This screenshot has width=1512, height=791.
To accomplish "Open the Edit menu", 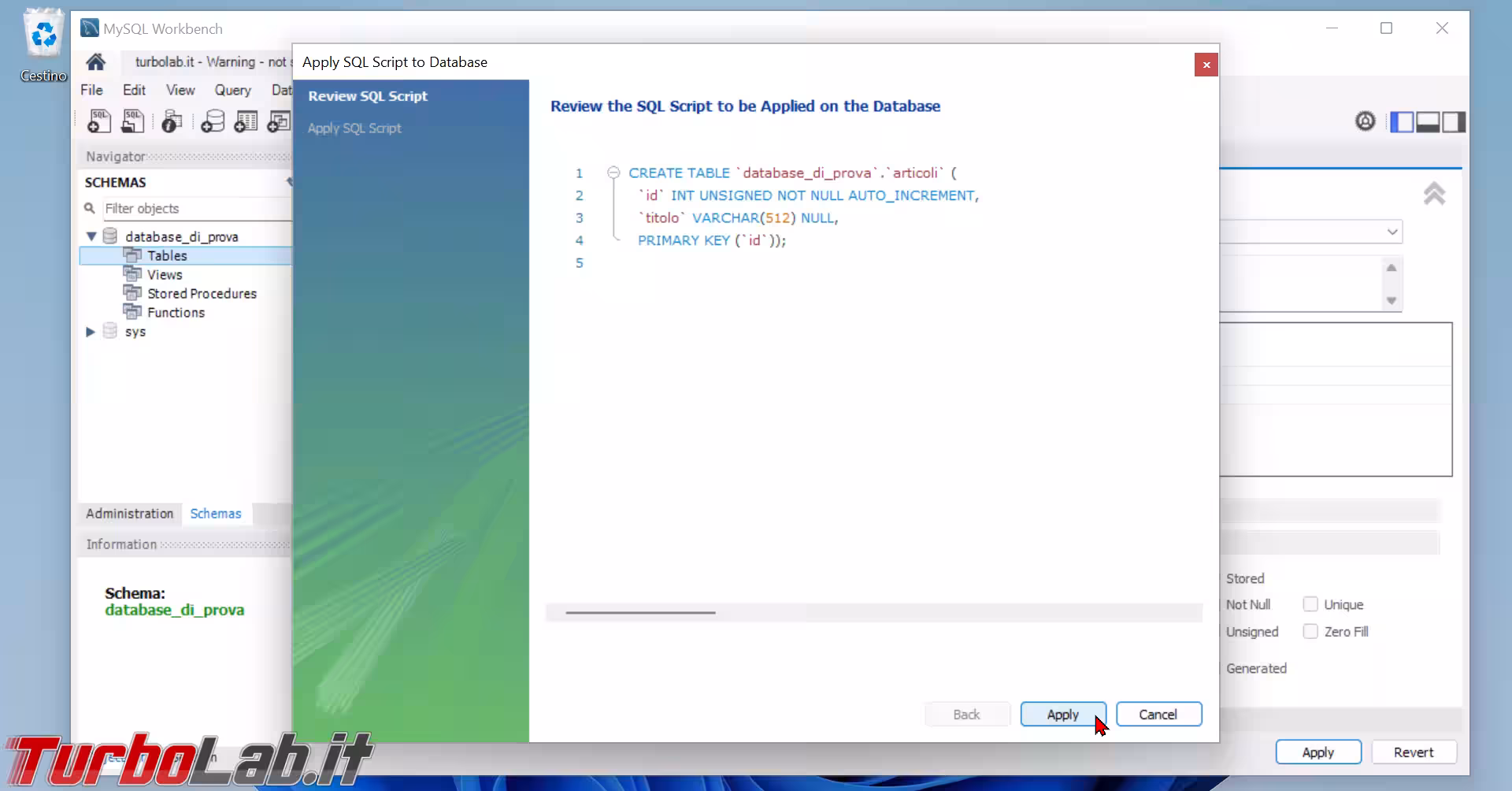I will click(x=134, y=90).
